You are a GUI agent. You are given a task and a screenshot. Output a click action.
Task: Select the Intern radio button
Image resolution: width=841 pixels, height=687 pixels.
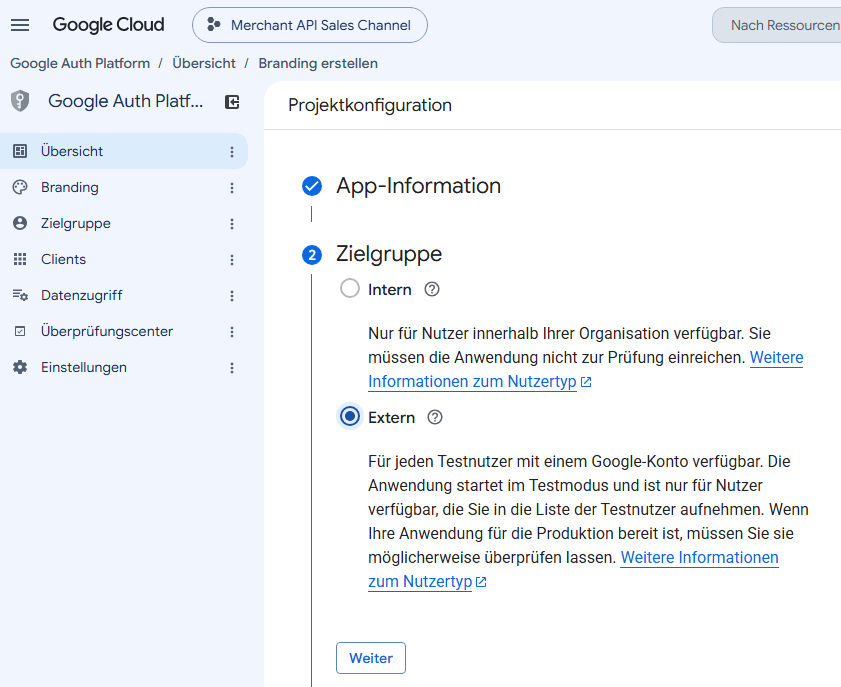click(350, 289)
